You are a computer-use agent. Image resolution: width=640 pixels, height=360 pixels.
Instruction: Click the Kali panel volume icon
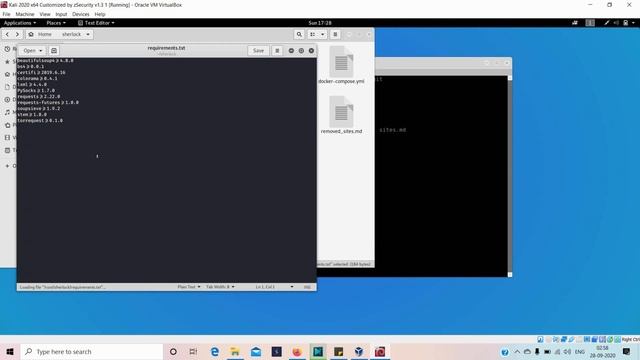coord(616,23)
